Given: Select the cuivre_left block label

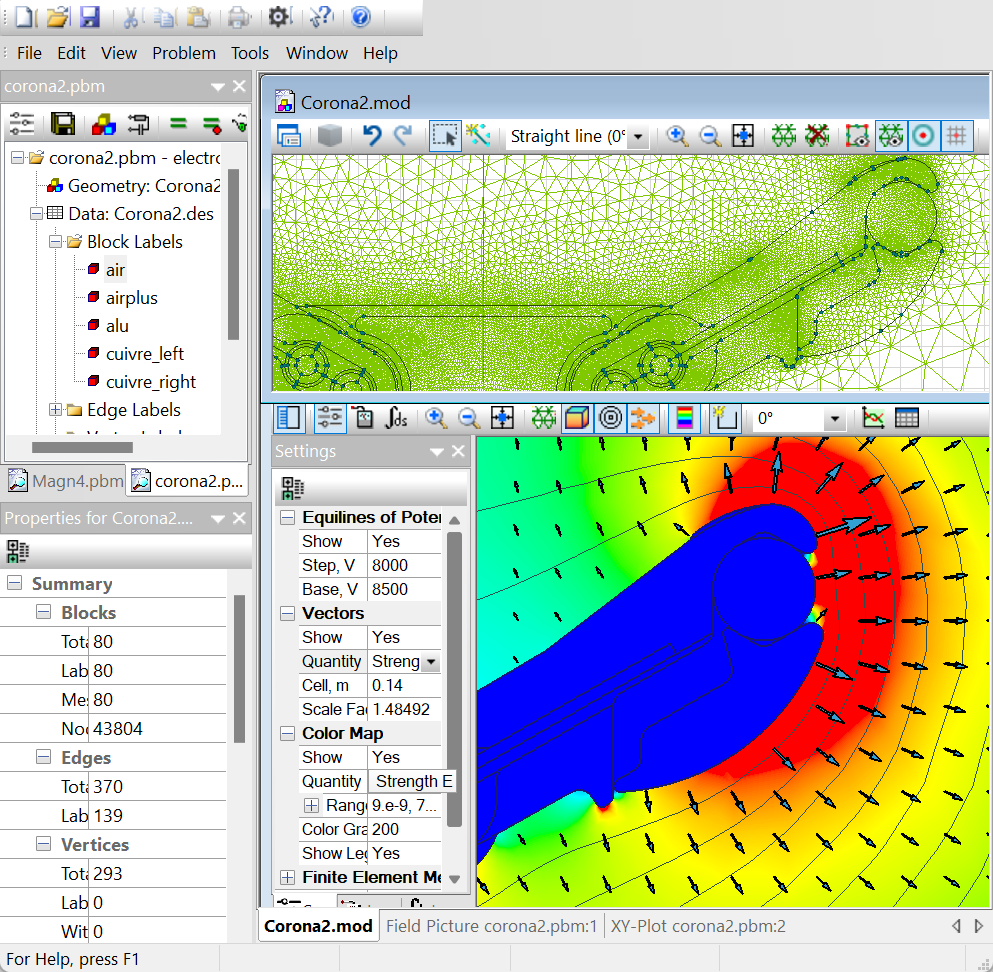Looking at the screenshot, I should pyautogui.click(x=145, y=354).
